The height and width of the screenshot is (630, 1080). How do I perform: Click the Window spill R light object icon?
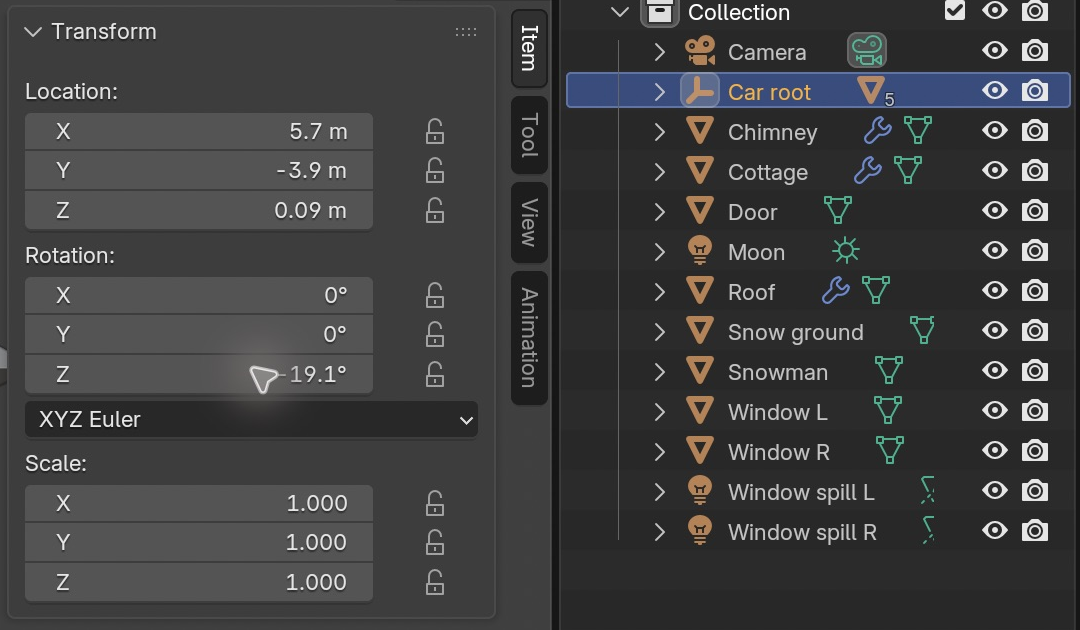click(700, 530)
